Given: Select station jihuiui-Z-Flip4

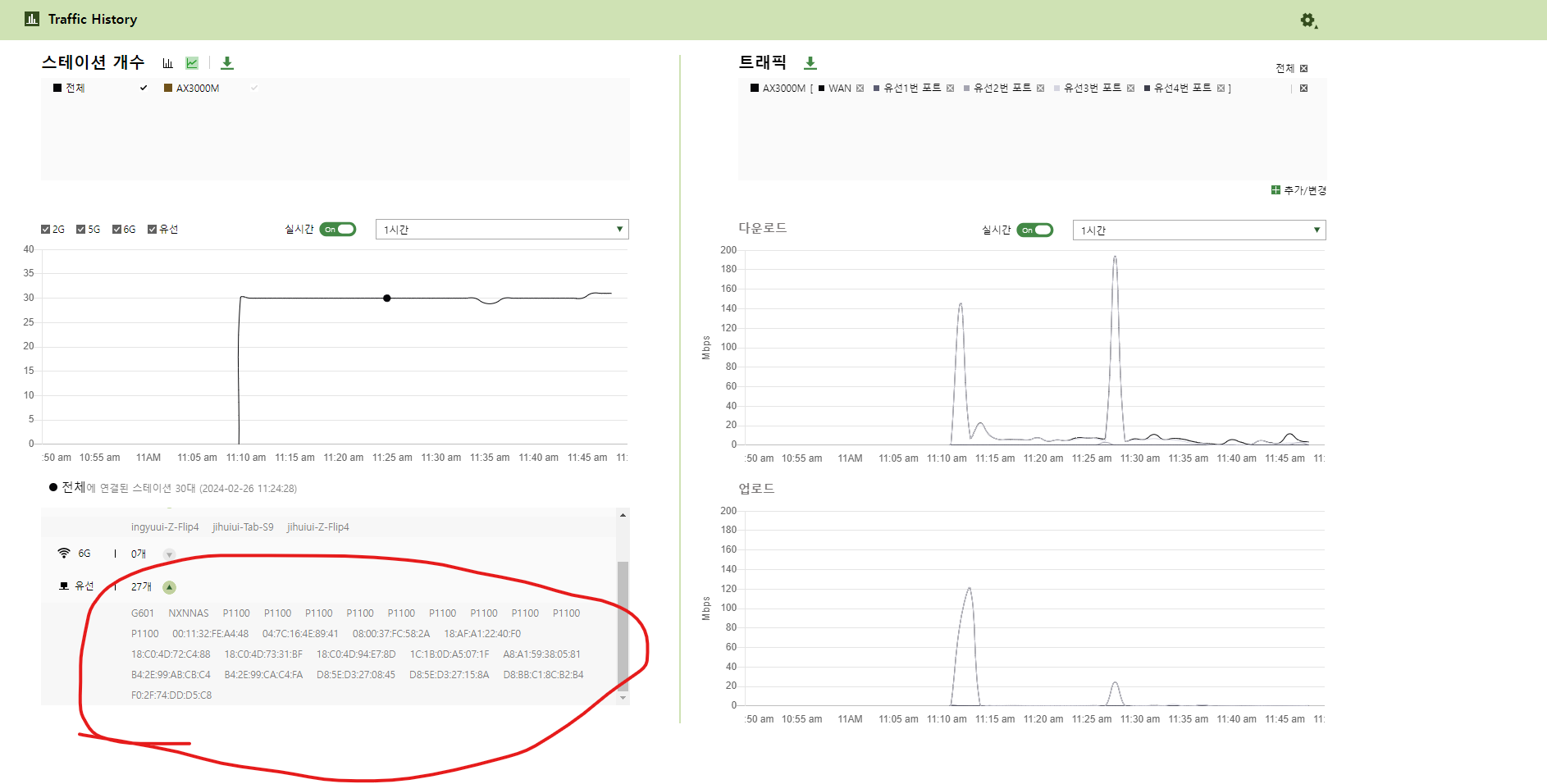Looking at the screenshot, I should [x=318, y=527].
